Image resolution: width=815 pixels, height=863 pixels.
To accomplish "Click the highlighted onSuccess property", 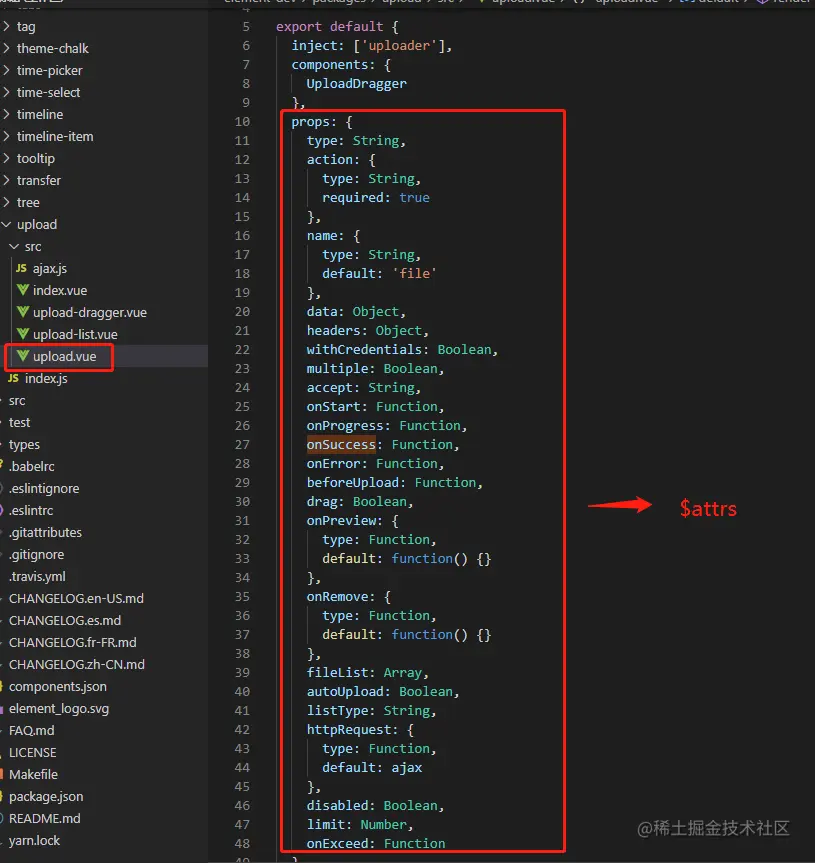I will (341, 445).
